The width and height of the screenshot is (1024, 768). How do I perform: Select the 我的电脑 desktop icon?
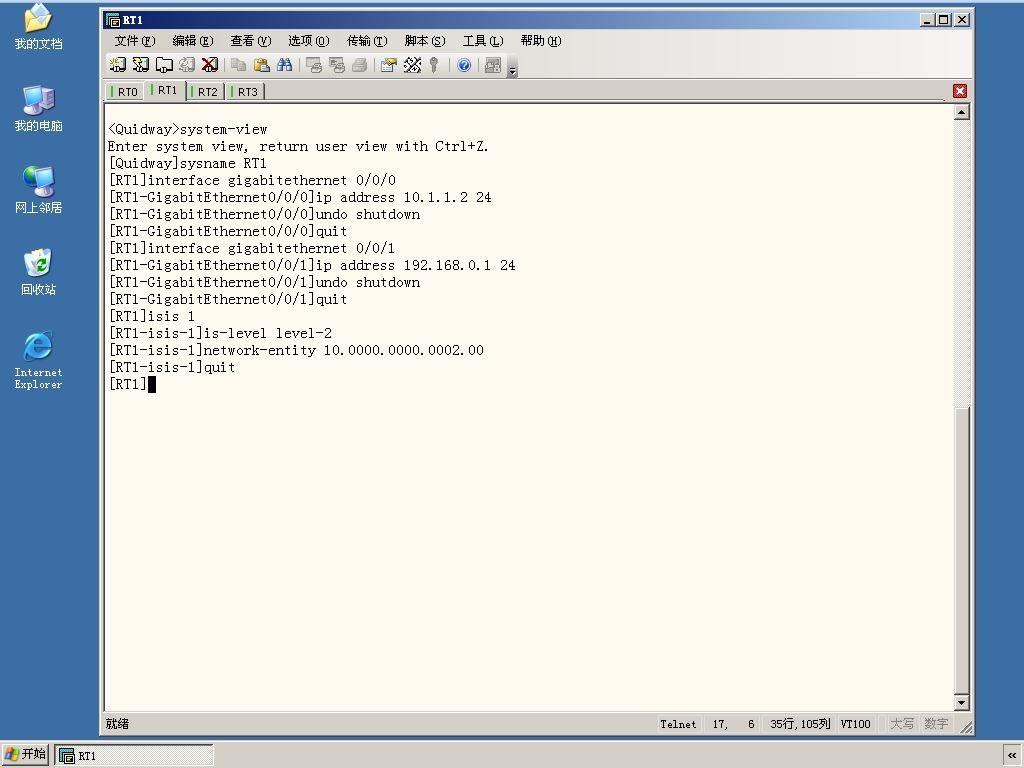[39, 108]
